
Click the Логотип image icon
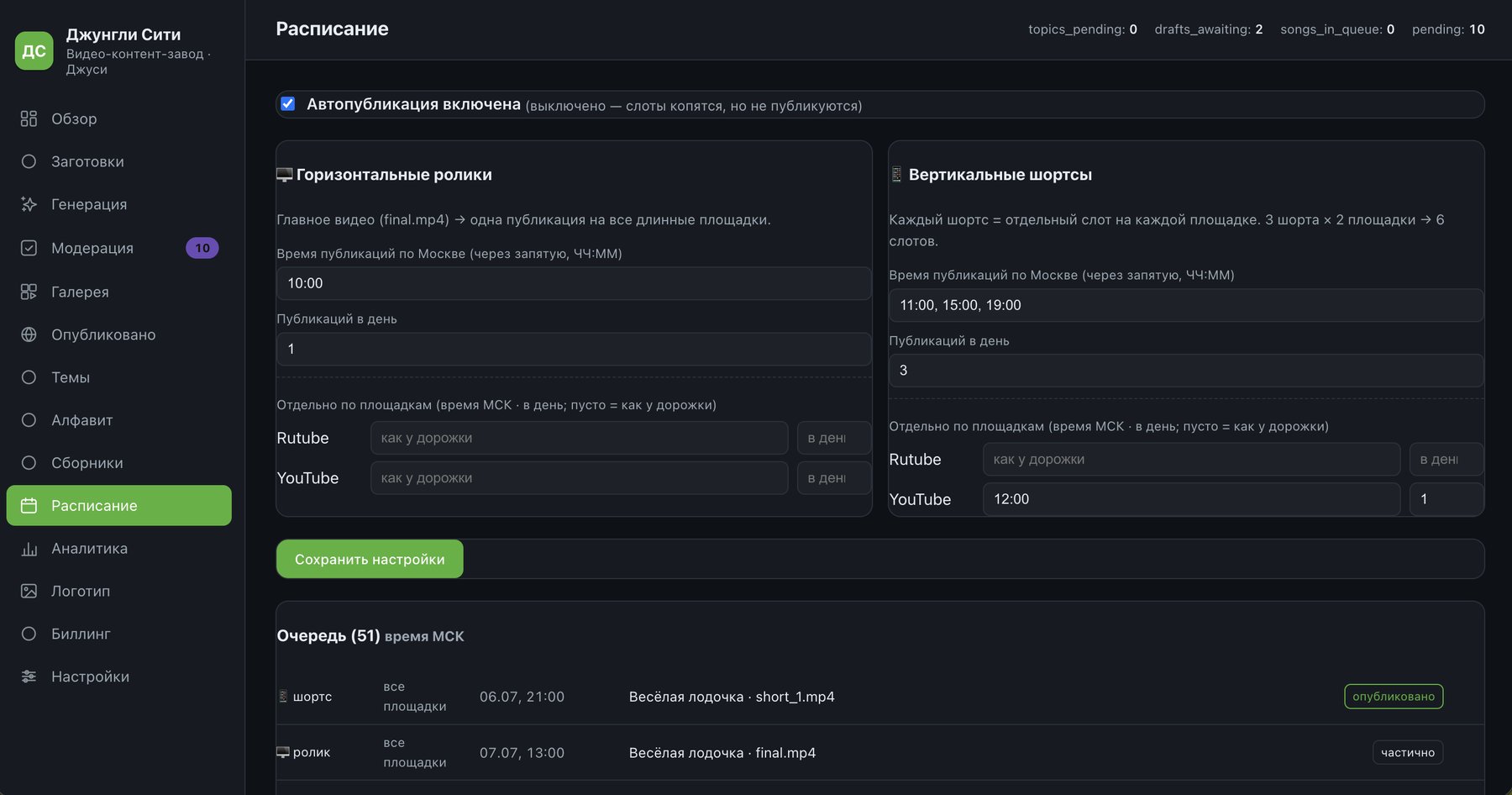(x=29, y=592)
